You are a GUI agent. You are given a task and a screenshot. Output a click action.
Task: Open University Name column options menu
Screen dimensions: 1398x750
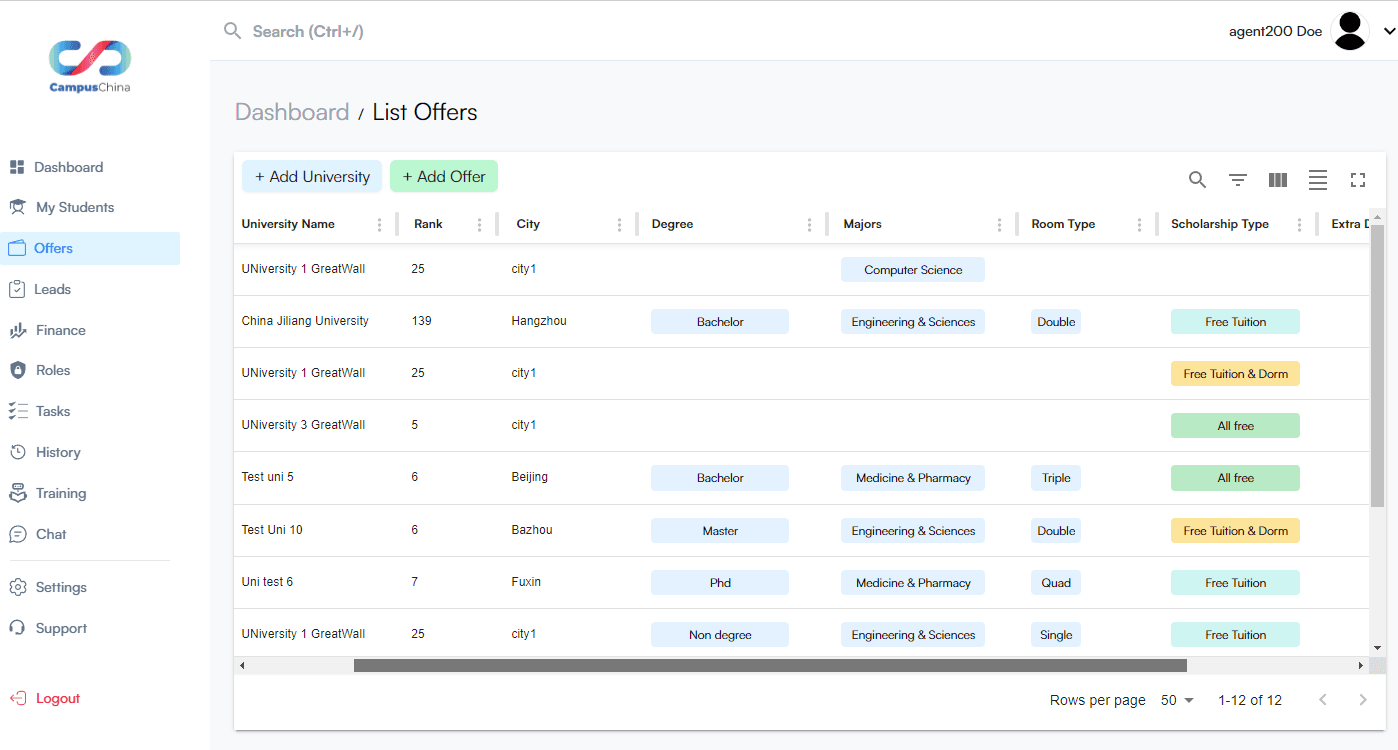[379, 225]
